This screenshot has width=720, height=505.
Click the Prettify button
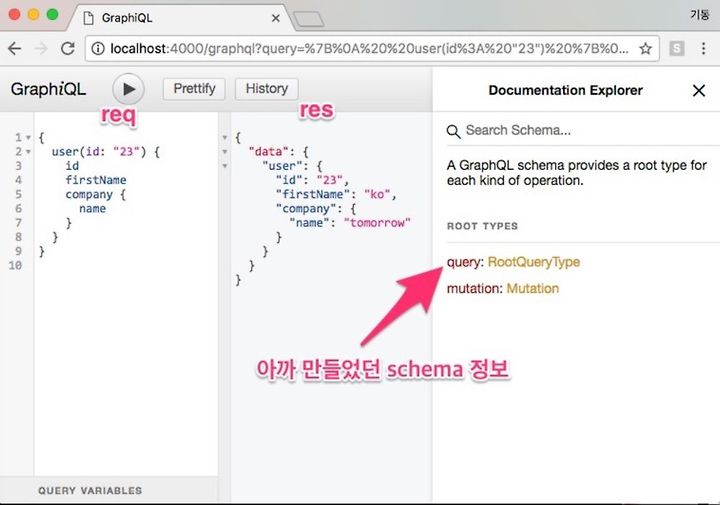tap(194, 89)
